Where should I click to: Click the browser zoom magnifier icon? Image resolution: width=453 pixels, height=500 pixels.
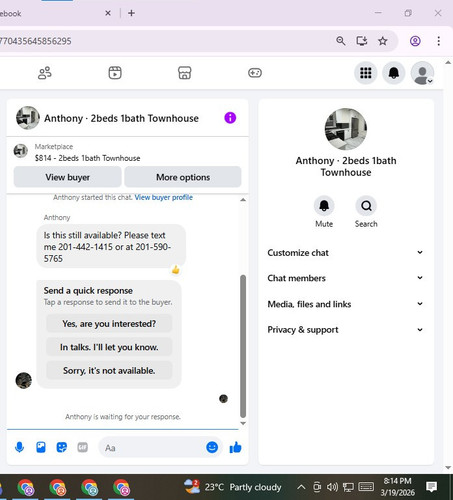pos(340,41)
